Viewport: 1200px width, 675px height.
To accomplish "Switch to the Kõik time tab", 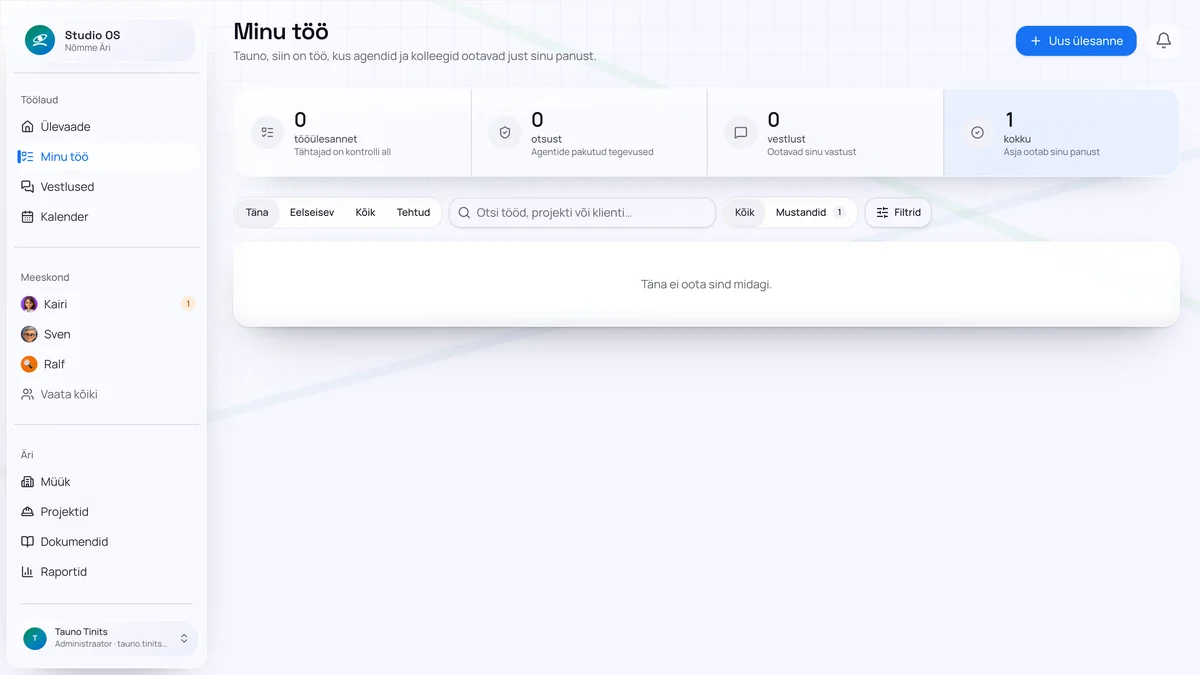I will [365, 213].
